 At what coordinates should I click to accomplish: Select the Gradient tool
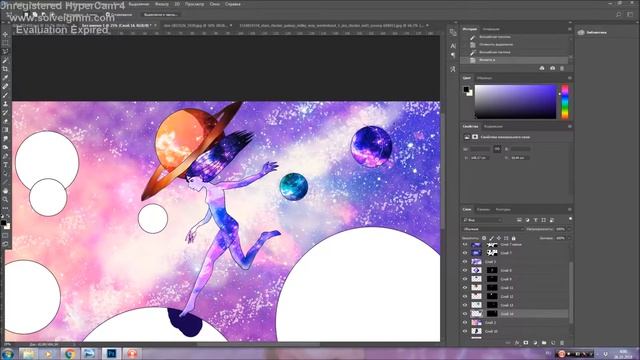point(5,130)
